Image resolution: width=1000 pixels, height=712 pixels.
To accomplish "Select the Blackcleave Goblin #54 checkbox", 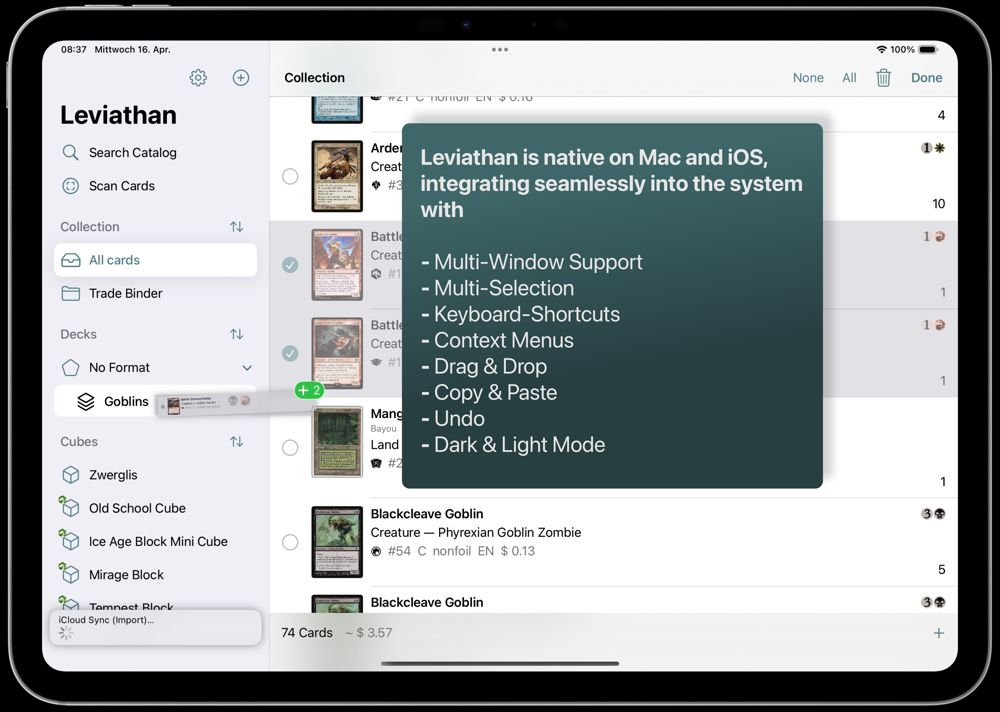I will (290, 542).
